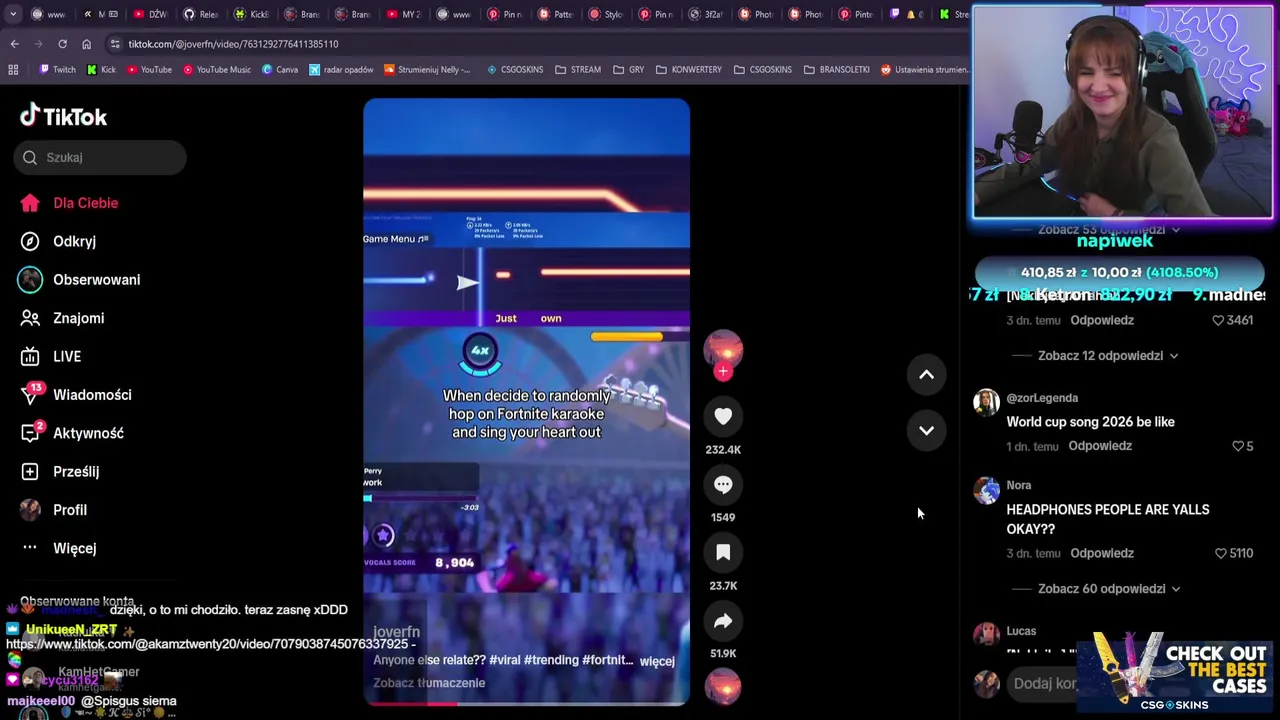Reply to @zorLegenda's comment via Odpowiedz

click(1100, 446)
